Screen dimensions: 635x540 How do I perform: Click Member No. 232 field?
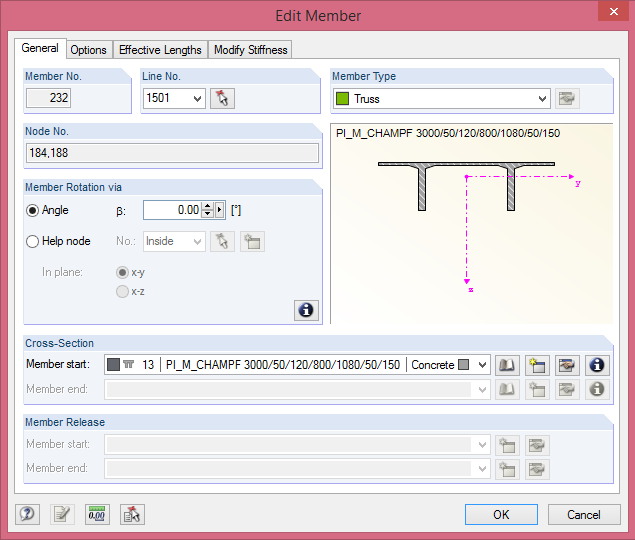coord(48,98)
